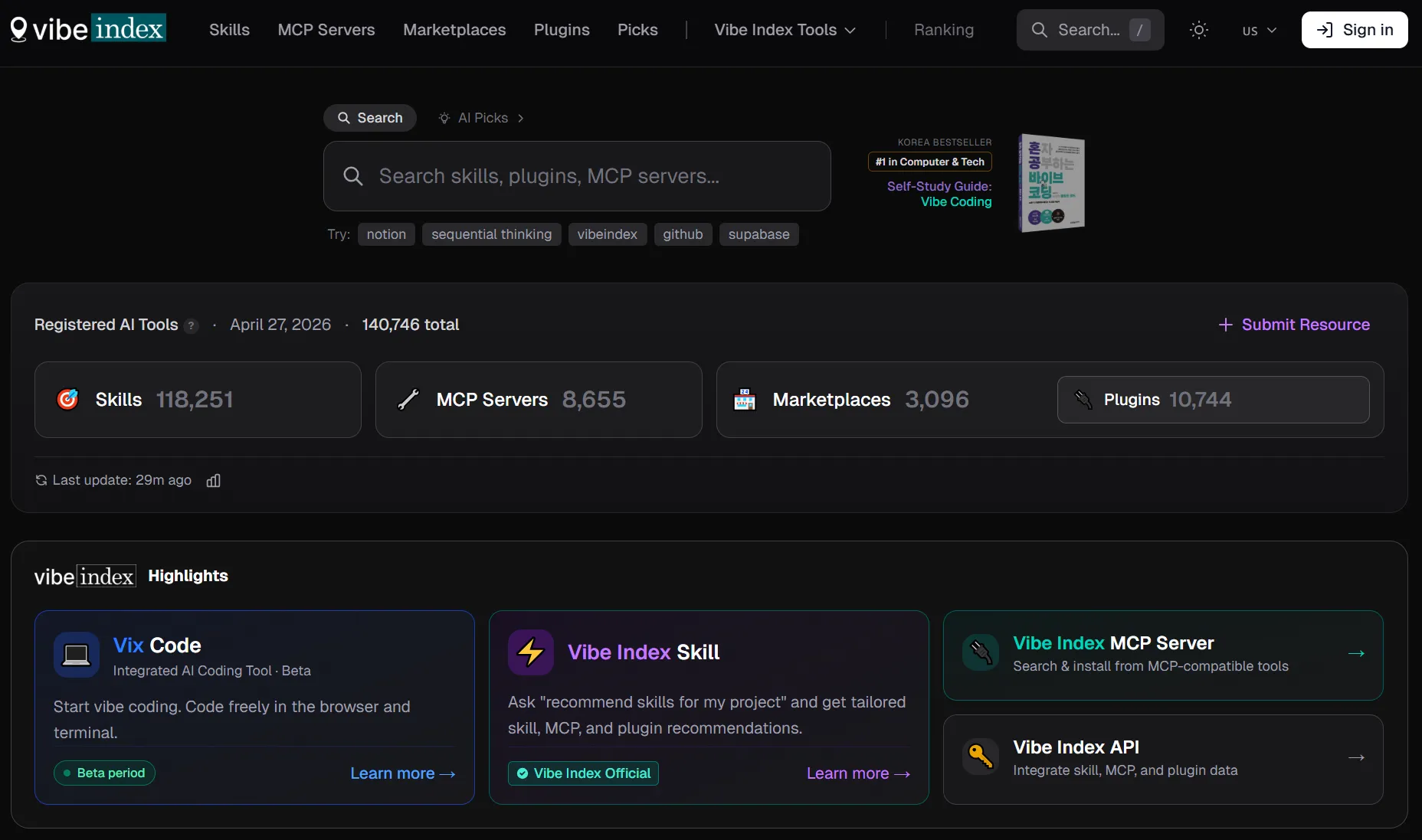Open the Skills nav item
Screen dimensions: 1422x840
point(229,30)
